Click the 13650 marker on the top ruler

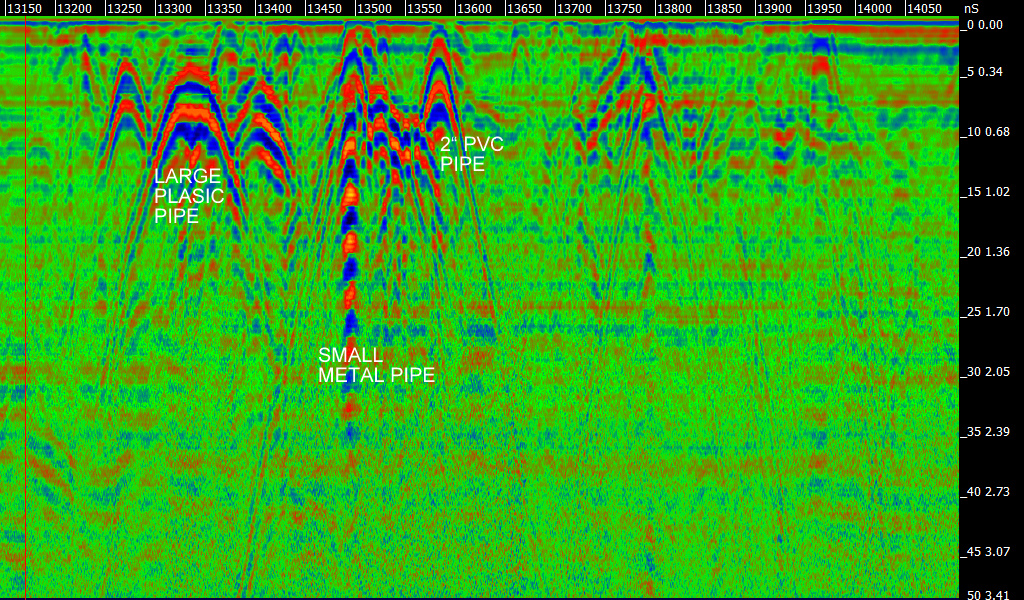click(x=524, y=8)
